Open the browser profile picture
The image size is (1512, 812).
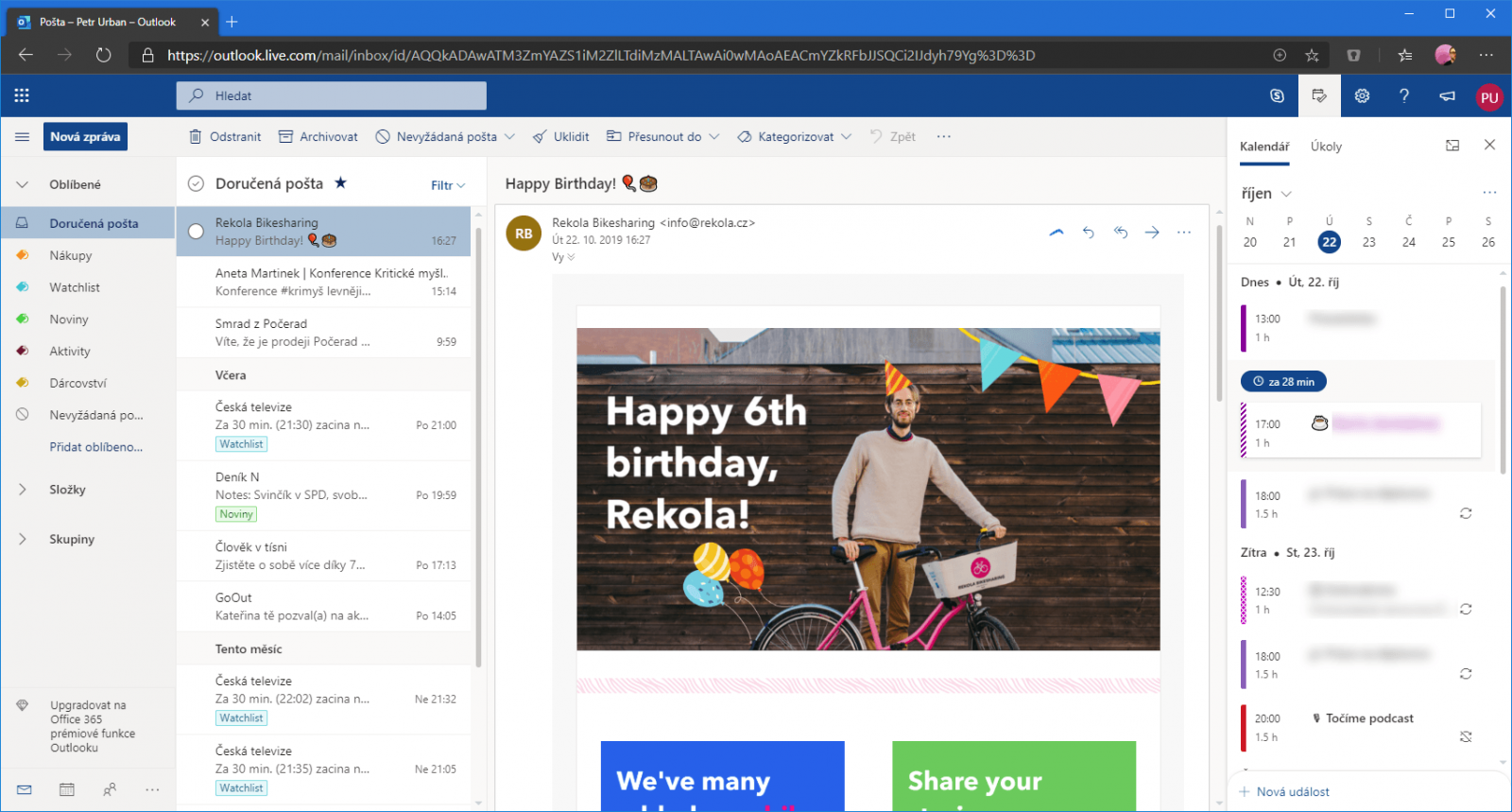click(1445, 55)
